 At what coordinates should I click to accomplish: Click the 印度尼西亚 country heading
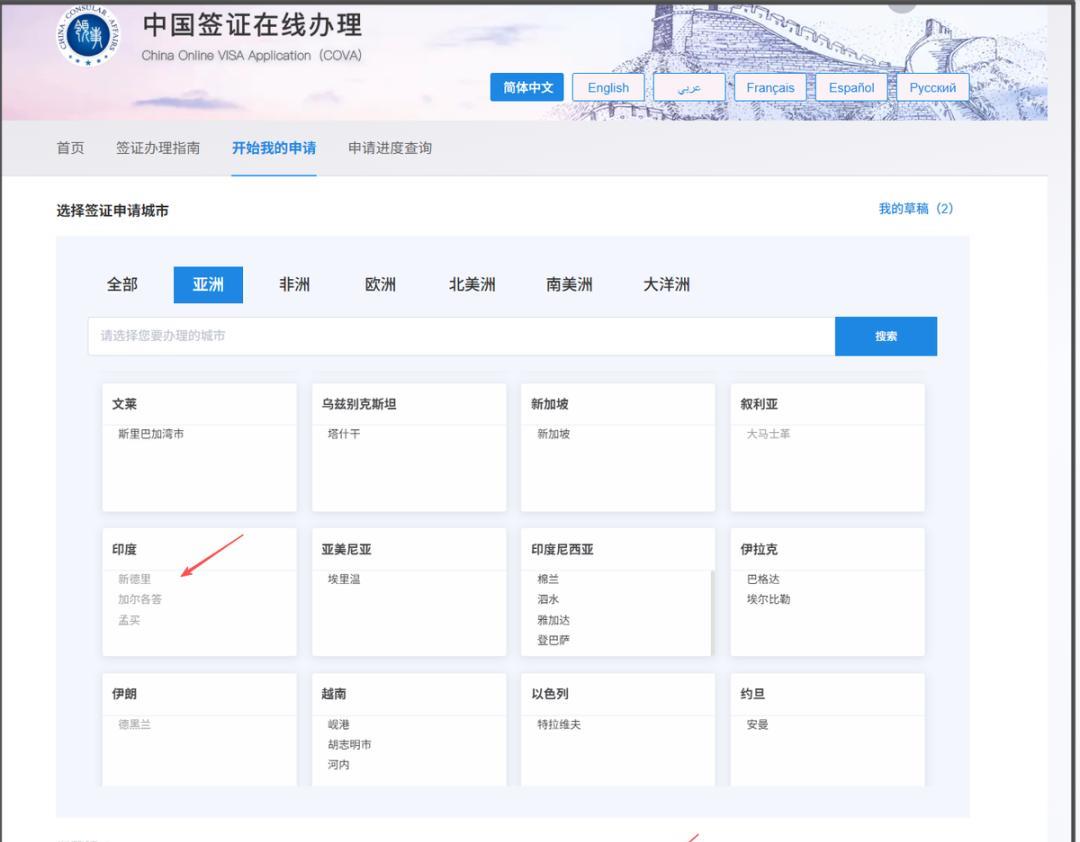coord(561,550)
